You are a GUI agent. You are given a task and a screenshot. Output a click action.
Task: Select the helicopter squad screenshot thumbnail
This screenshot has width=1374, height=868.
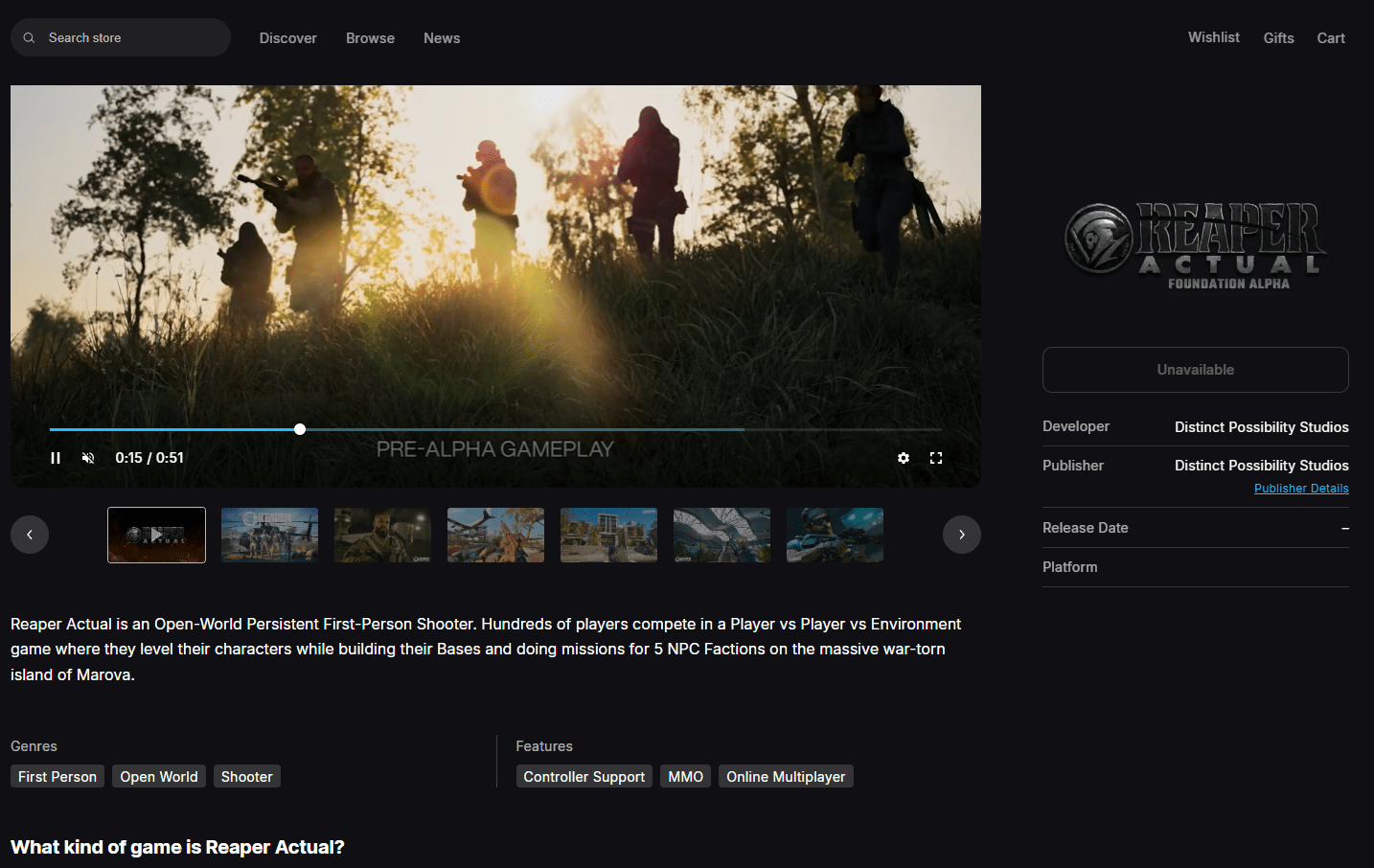269,535
